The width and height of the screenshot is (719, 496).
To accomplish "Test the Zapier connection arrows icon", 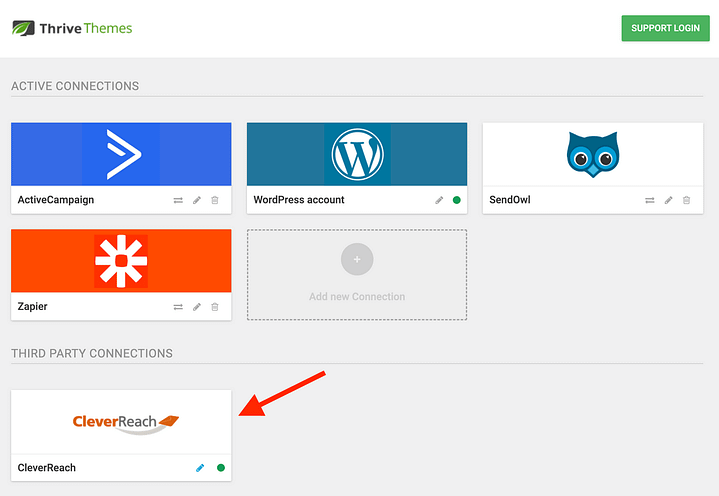I will [178, 307].
